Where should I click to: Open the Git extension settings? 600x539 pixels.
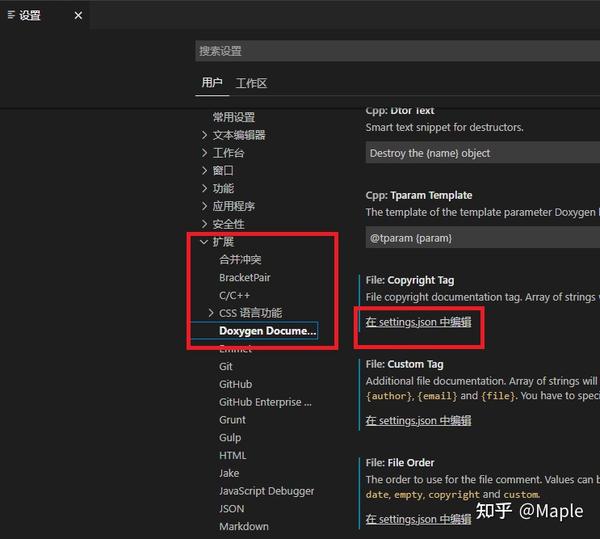pos(226,366)
